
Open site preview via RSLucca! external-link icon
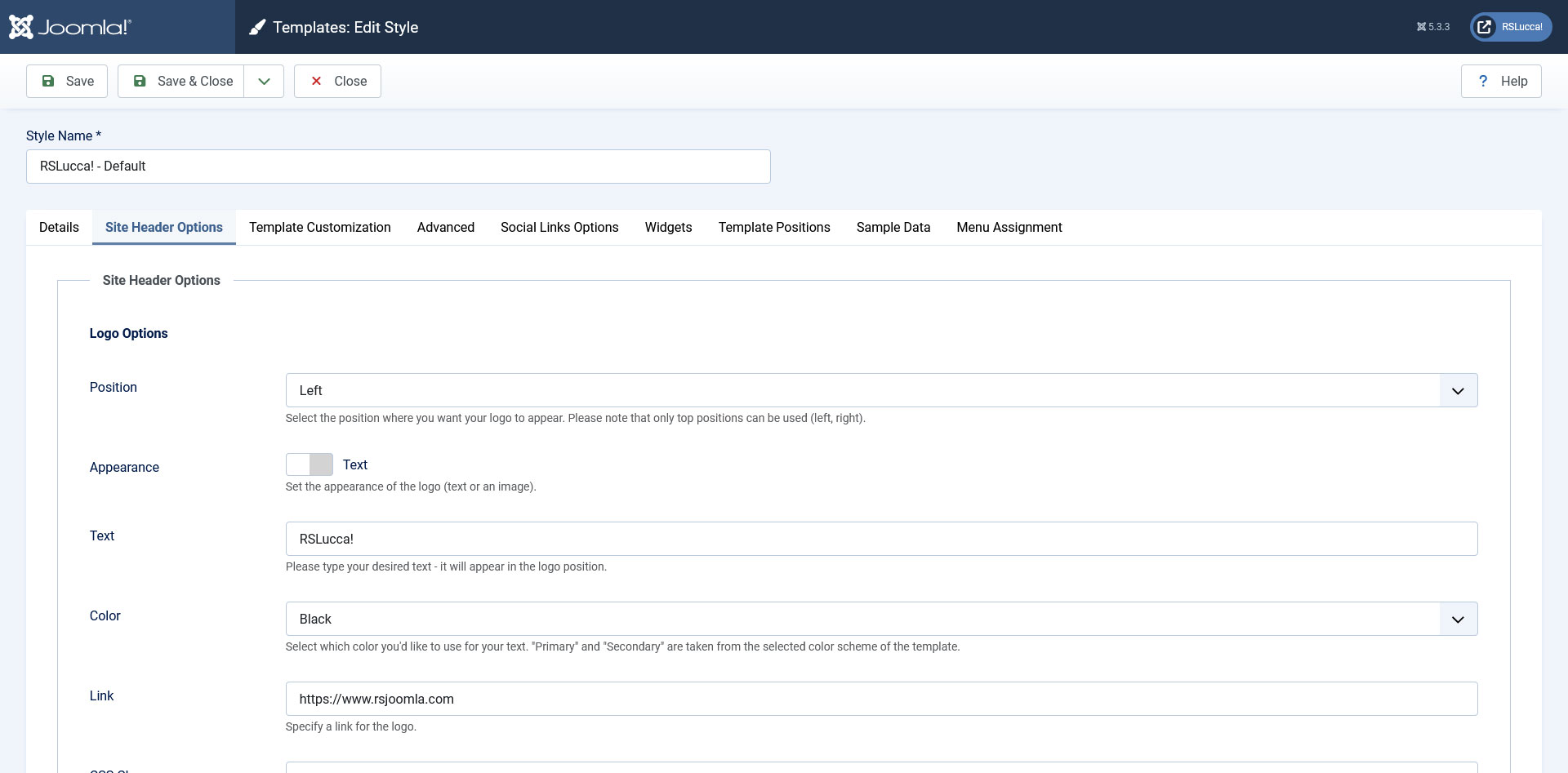1485,27
